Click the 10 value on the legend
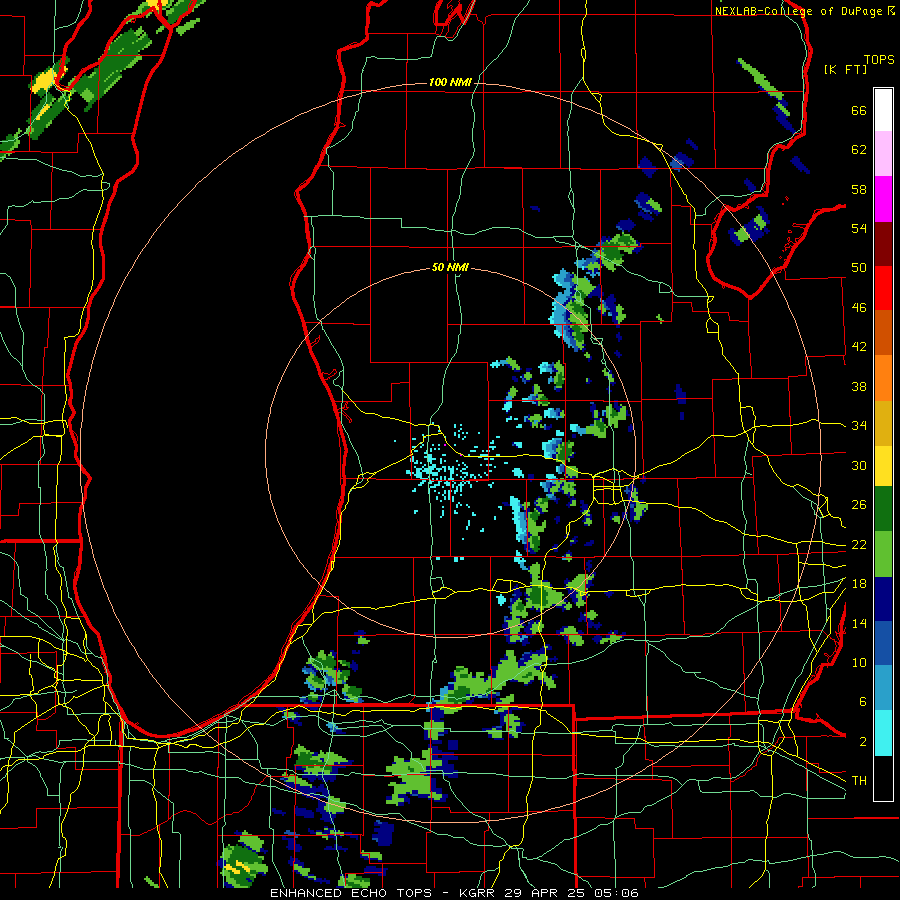This screenshot has width=900, height=900. tap(859, 662)
